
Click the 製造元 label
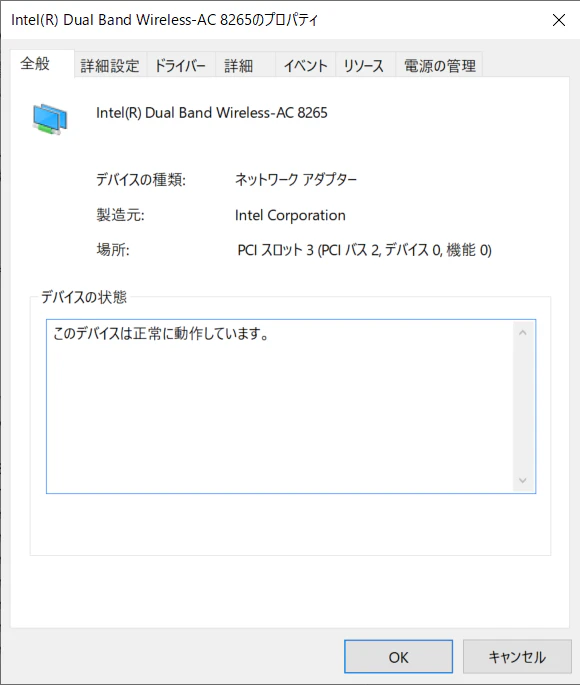pos(120,215)
